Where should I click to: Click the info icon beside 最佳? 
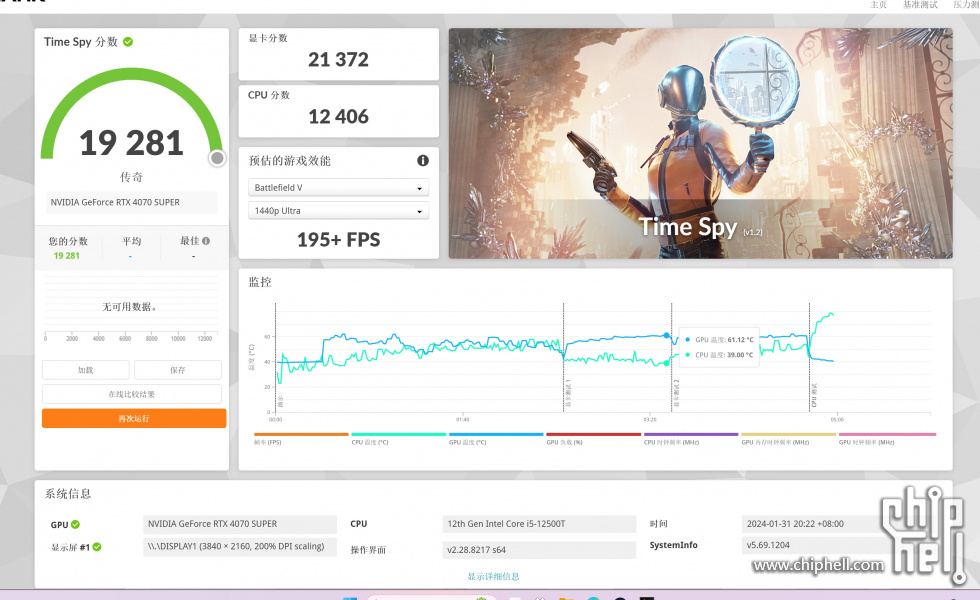(206, 241)
